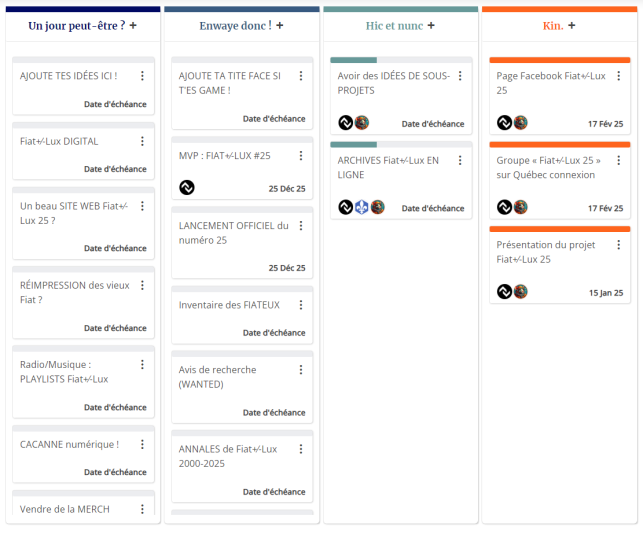The height and width of the screenshot is (534, 643).
Task: Open menu of 'RÉIMPRESSION des vieux Fiat' card
Action: 142,285
